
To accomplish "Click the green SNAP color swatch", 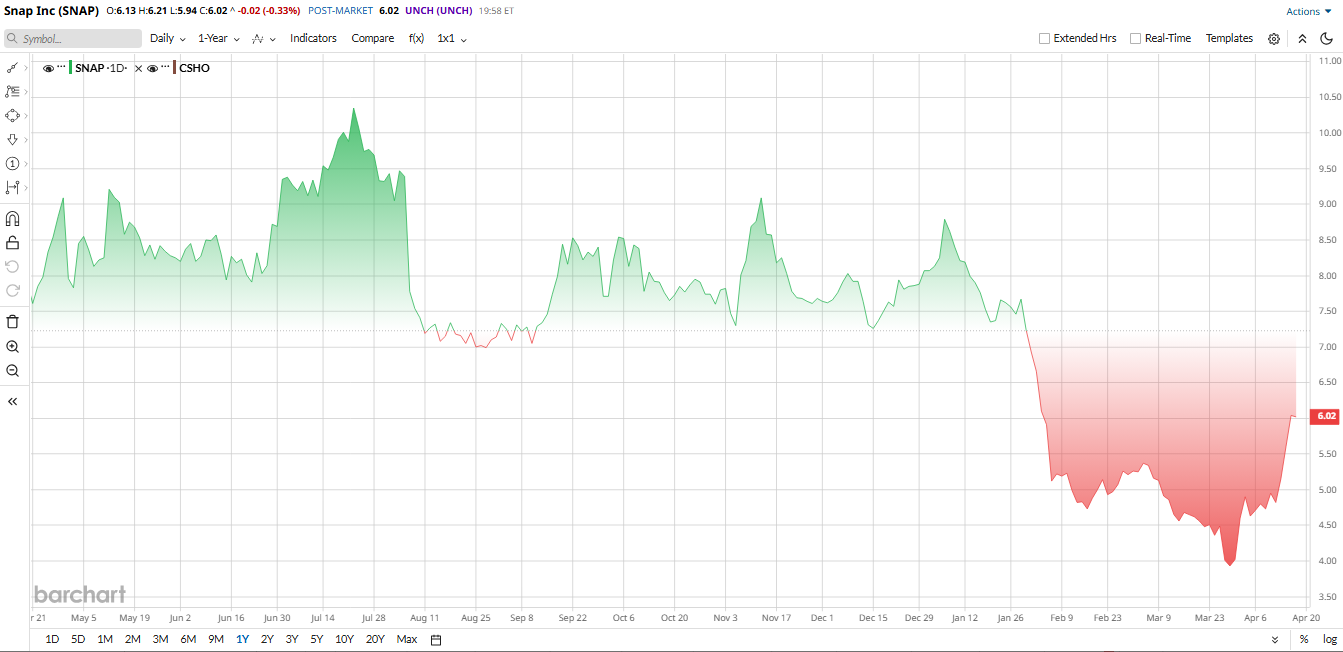I will point(70,68).
